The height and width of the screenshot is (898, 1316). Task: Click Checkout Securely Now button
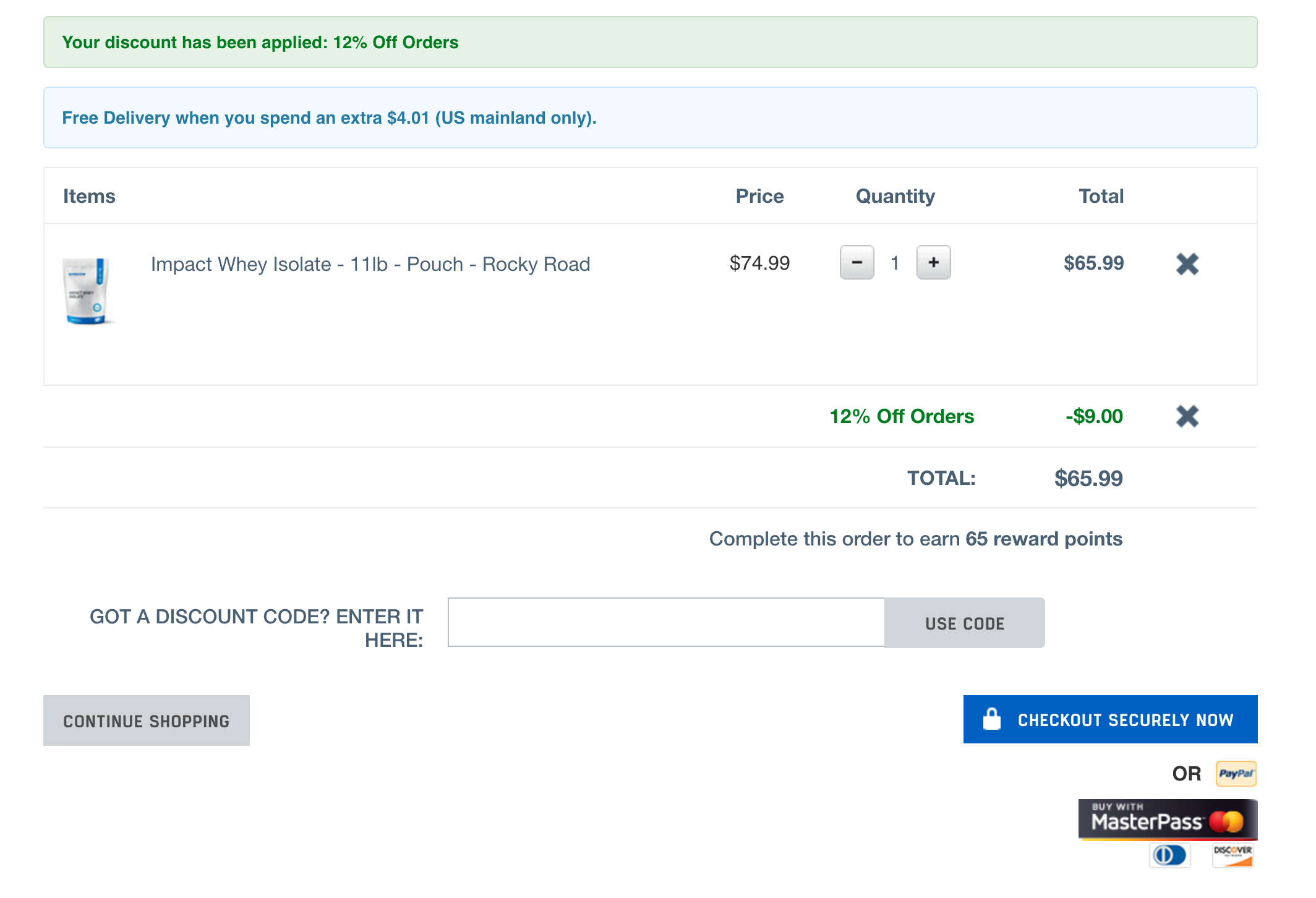click(x=1110, y=719)
